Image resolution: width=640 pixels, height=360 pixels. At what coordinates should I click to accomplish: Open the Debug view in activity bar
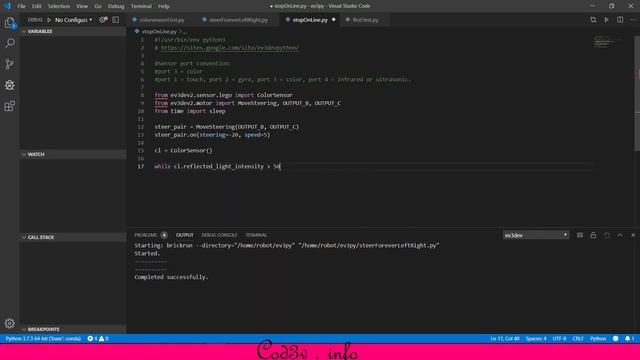[x=9, y=85]
